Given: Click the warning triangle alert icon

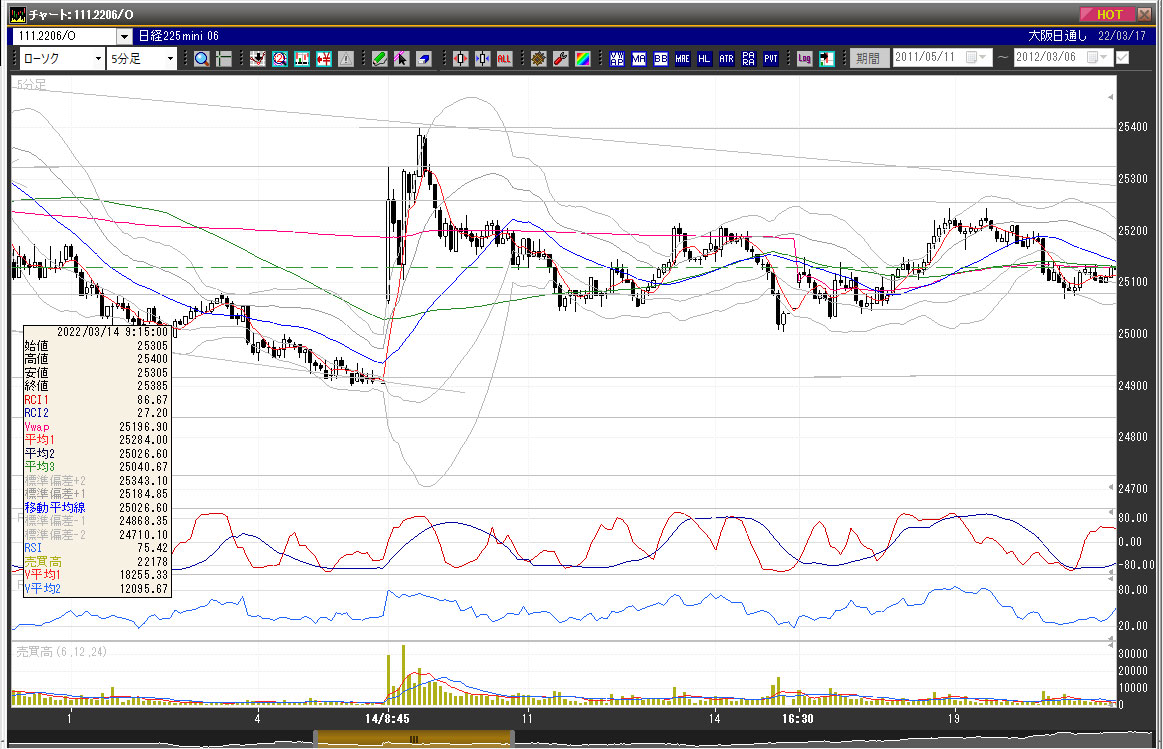Looking at the screenshot, I should tap(346, 59).
